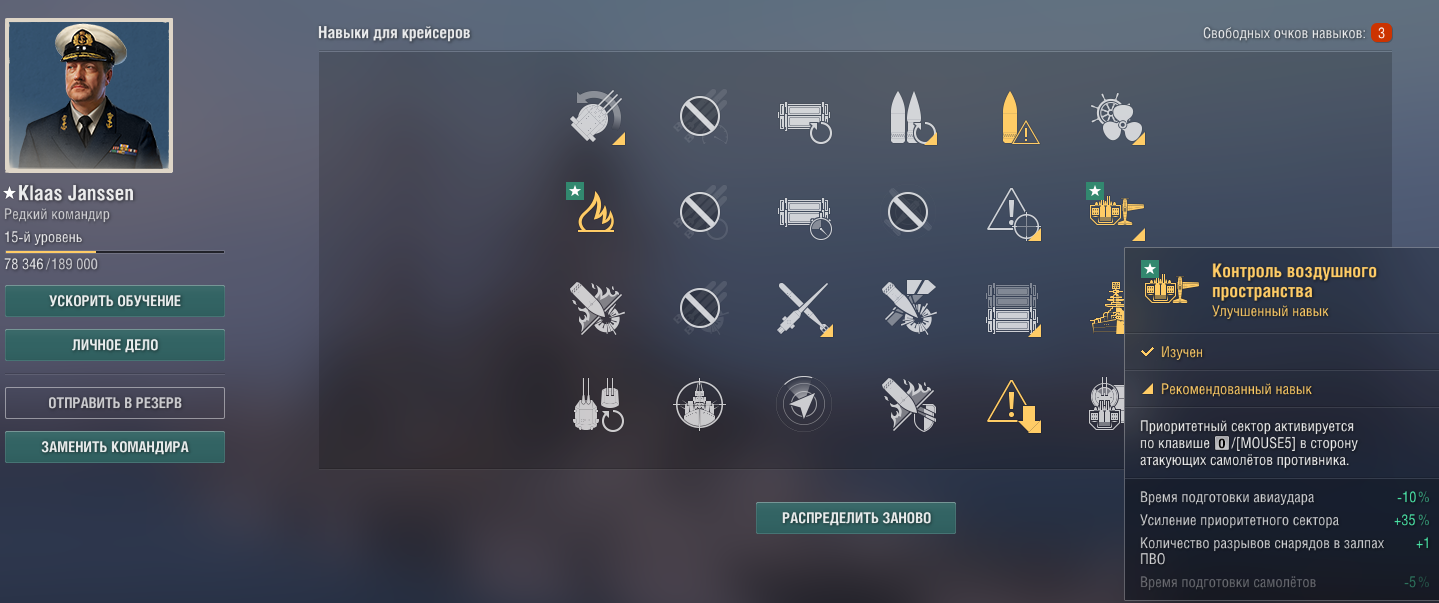The image size is (1439, 603).
Task: Click the commander experience progress bar
Action: pos(115,252)
